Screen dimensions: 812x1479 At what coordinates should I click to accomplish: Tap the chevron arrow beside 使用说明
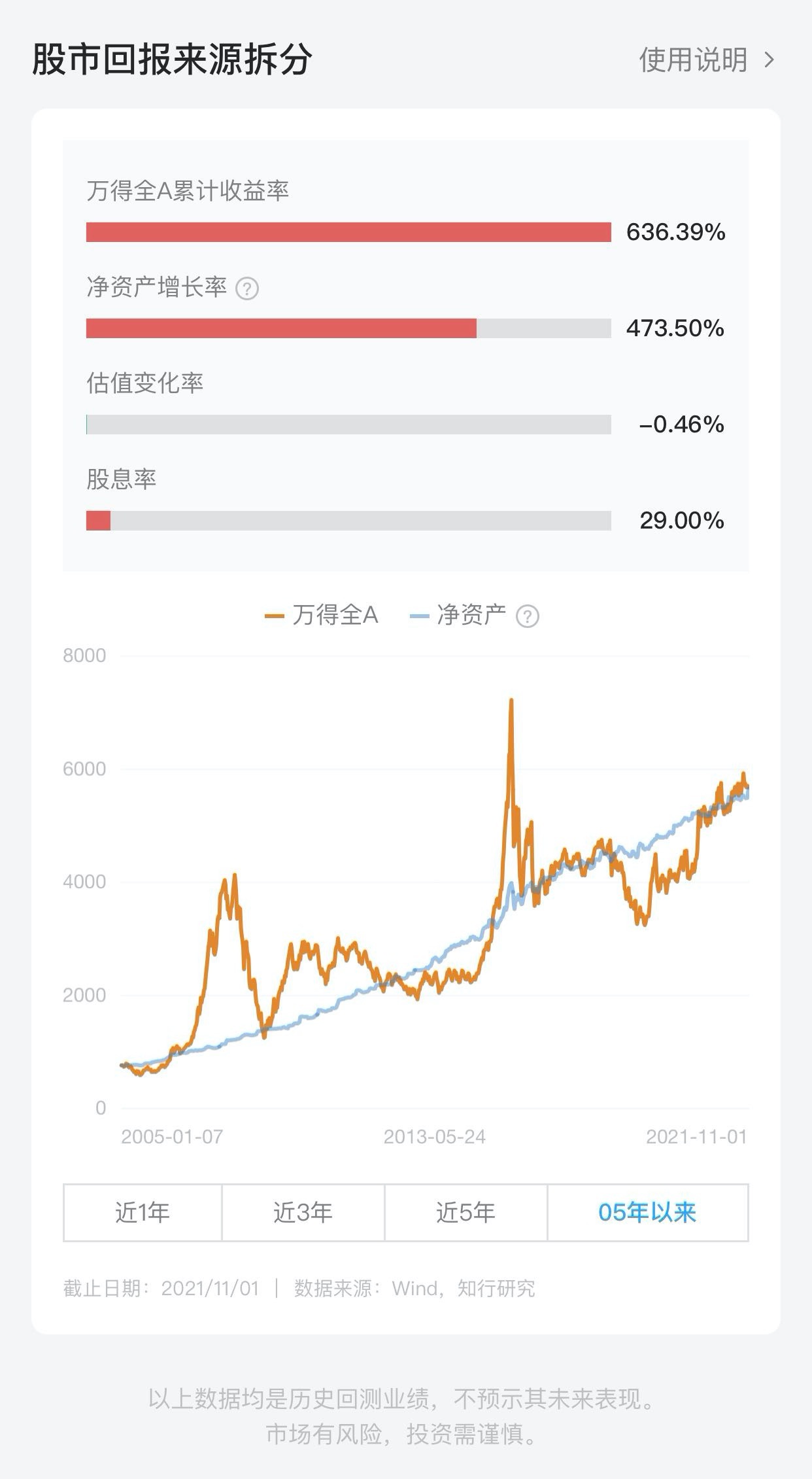[770, 60]
